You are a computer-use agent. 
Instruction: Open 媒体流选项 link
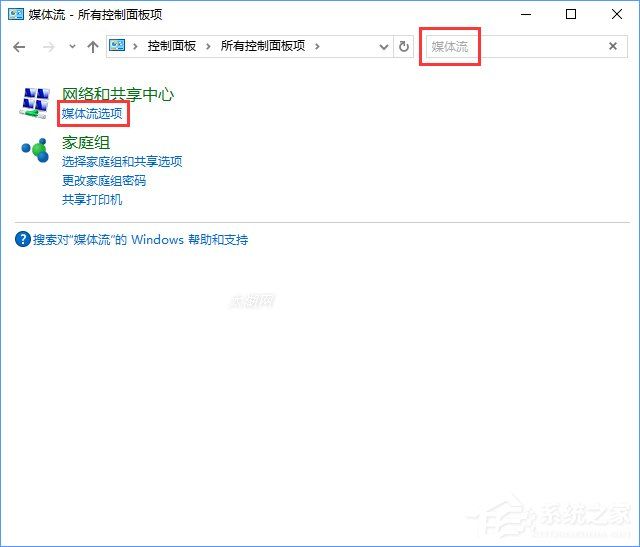92,113
